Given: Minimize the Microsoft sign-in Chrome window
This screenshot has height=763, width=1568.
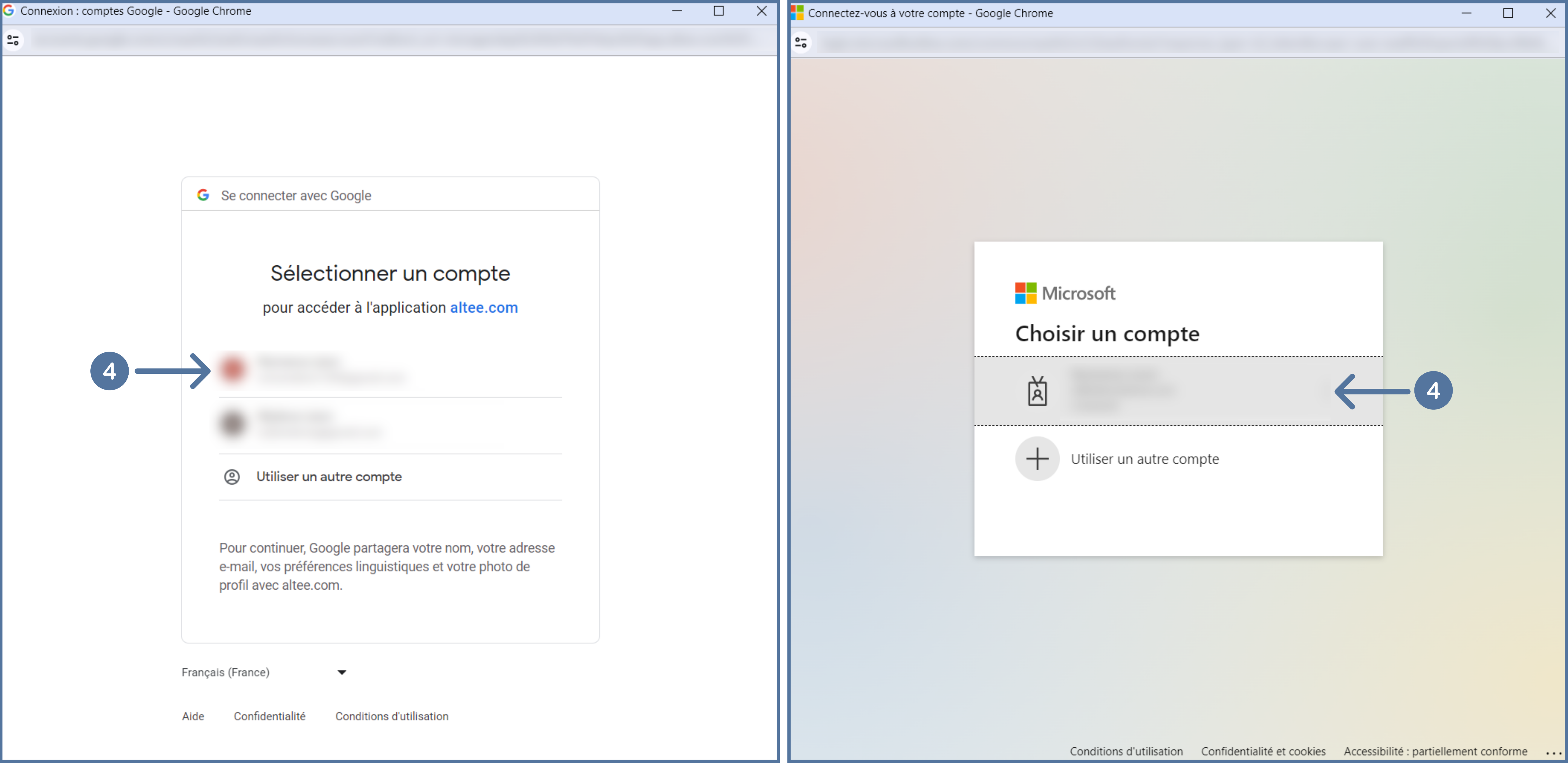Looking at the screenshot, I should pyautogui.click(x=1466, y=13).
